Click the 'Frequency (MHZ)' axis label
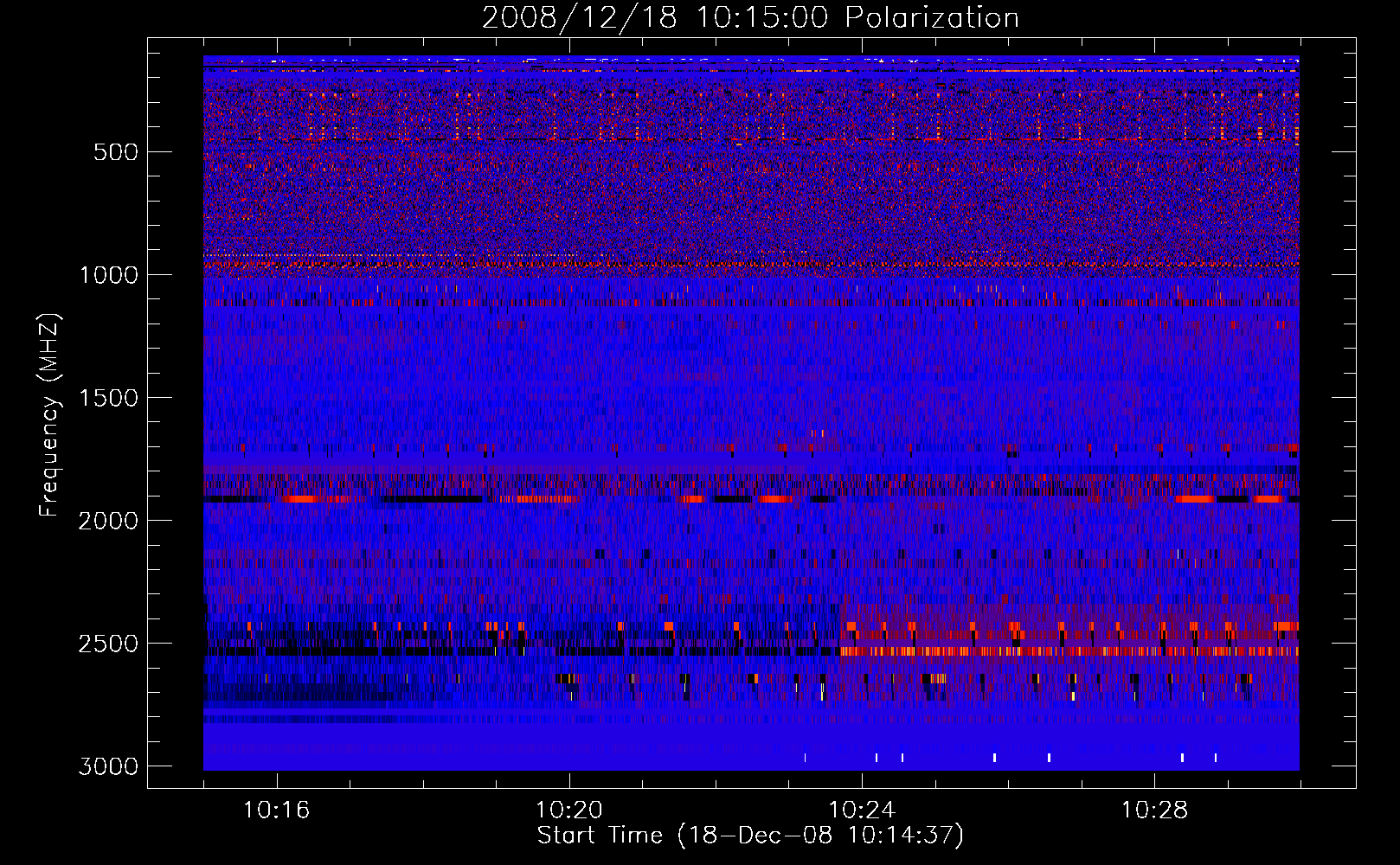The image size is (1400, 865). 48,415
